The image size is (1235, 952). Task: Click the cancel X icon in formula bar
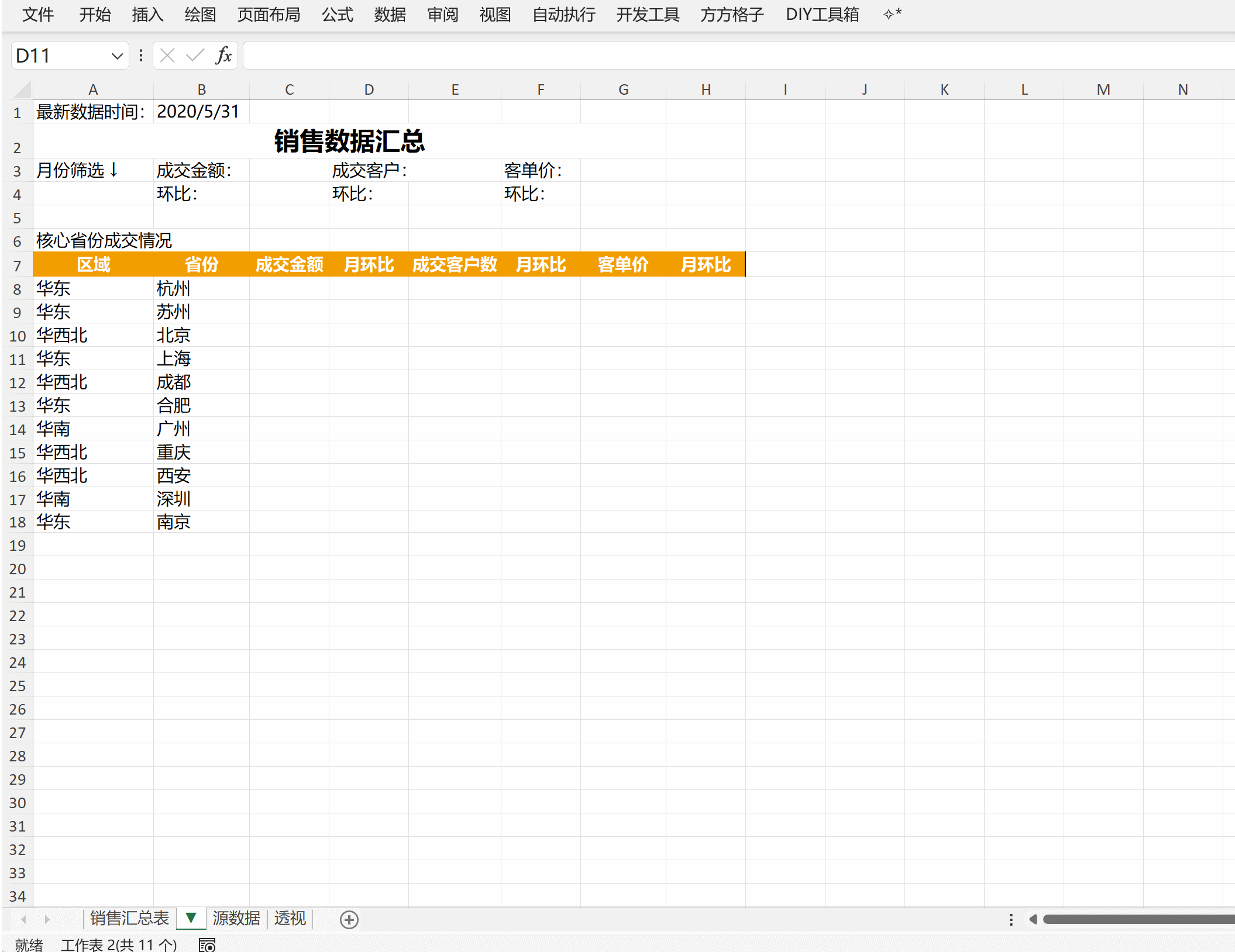167,56
